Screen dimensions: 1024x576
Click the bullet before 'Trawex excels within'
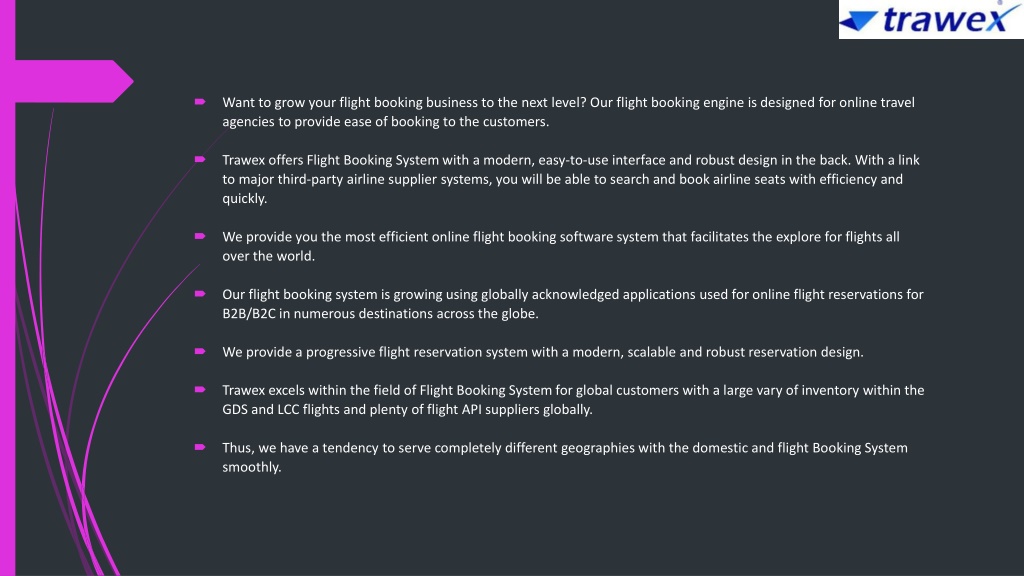click(200, 390)
